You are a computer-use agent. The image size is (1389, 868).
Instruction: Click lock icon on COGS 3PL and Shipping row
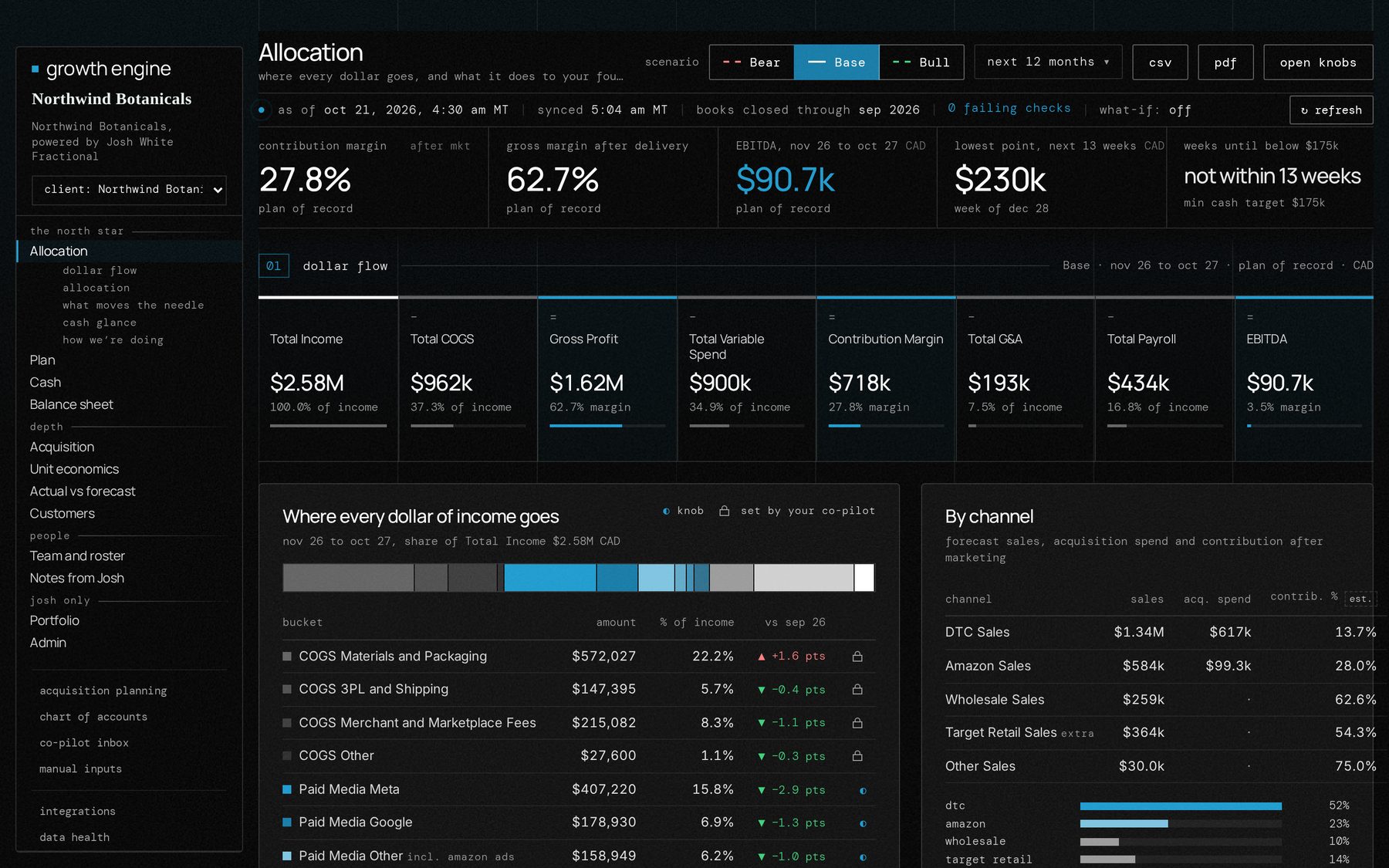[x=857, y=690]
